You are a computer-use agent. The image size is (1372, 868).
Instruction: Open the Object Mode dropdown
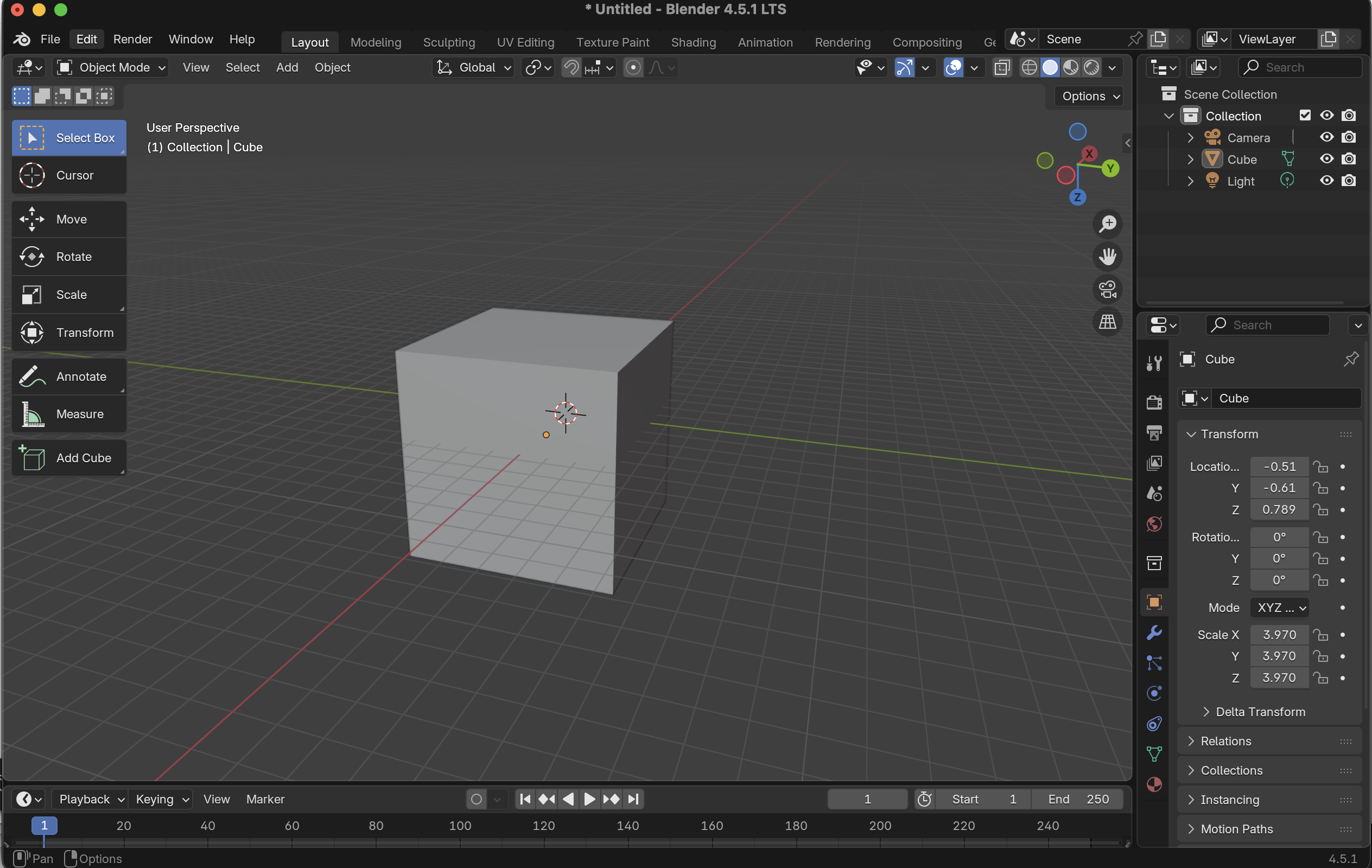111,68
